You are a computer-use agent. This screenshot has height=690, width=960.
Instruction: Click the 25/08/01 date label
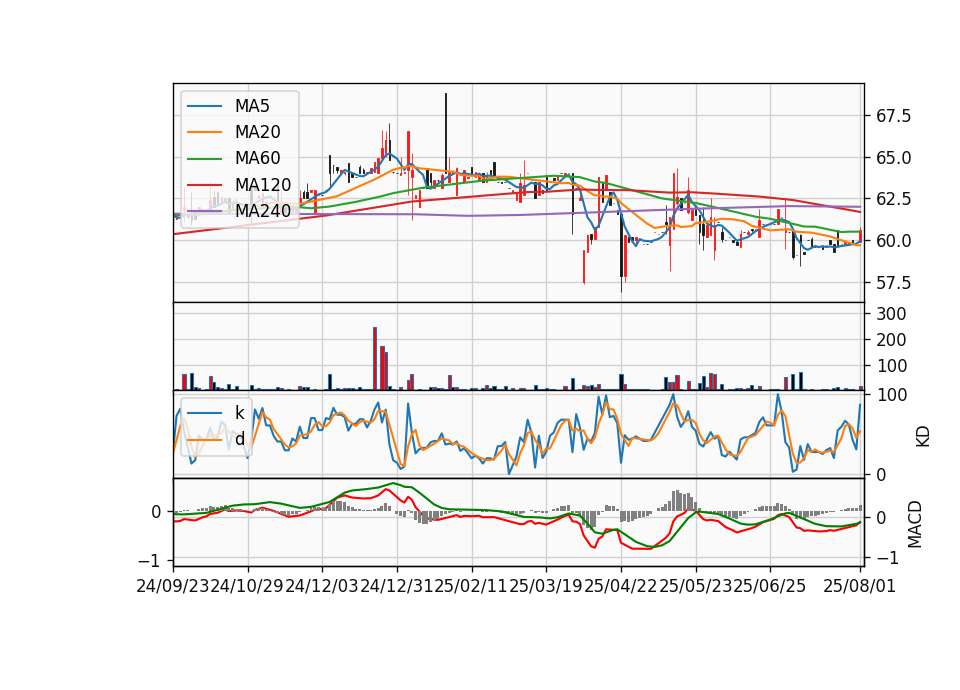[x=860, y=586]
